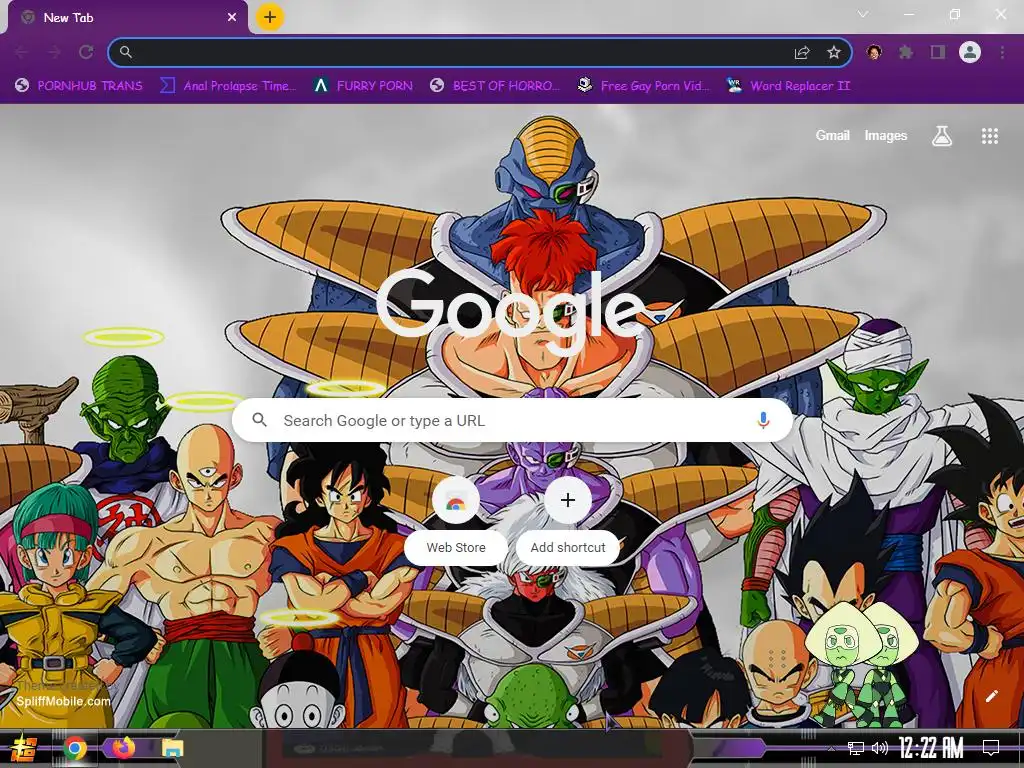Open the 12:22 AM clock
Image resolution: width=1024 pixels, height=768 pixels.
point(931,748)
